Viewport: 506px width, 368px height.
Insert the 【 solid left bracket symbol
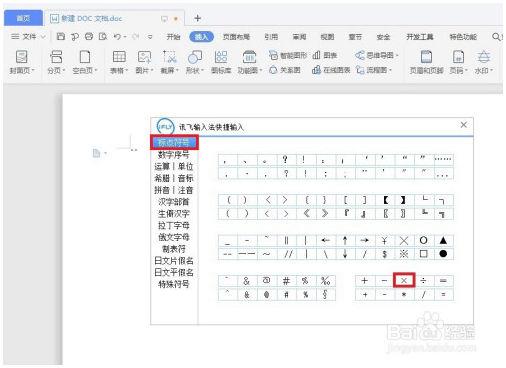pos(385,200)
